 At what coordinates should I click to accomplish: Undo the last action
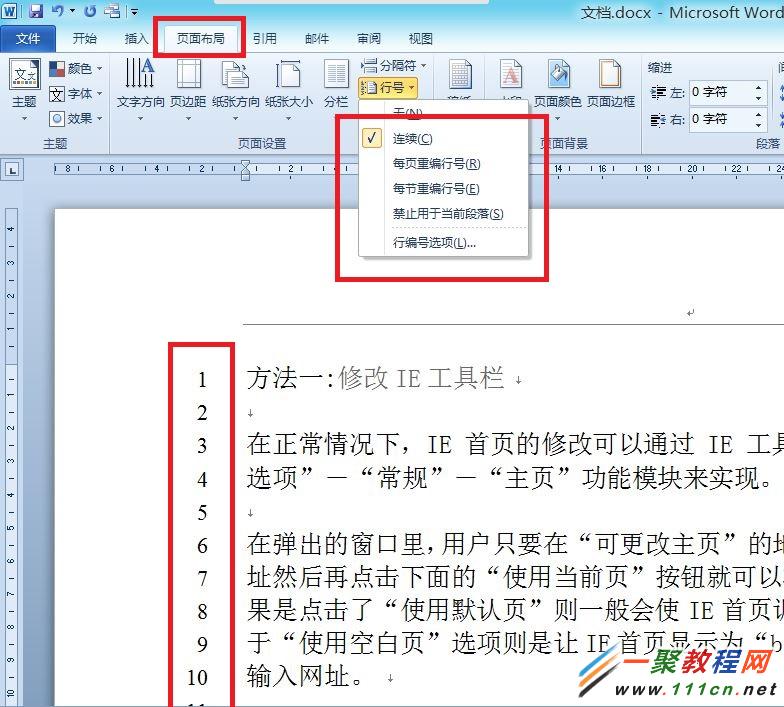58,10
